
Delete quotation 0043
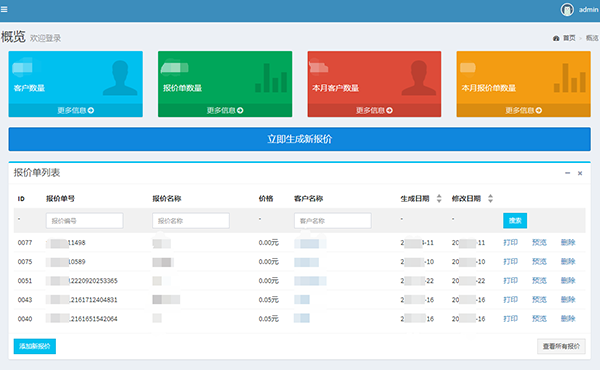click(568, 300)
